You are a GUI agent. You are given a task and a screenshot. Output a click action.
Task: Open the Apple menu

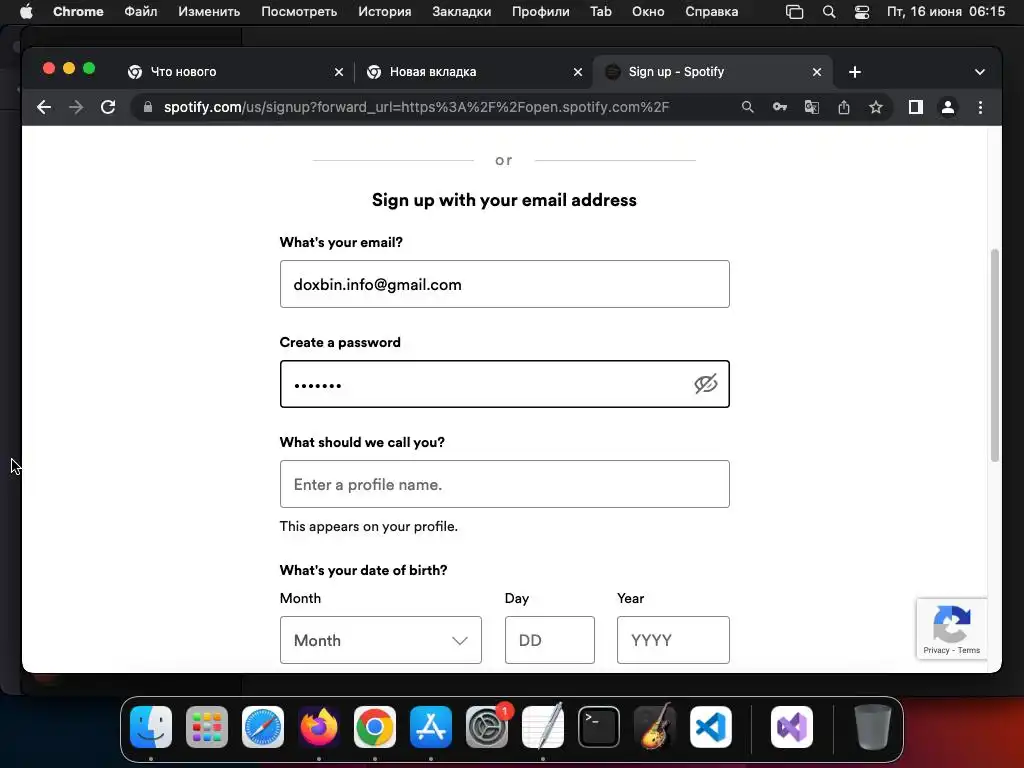[x=26, y=12]
